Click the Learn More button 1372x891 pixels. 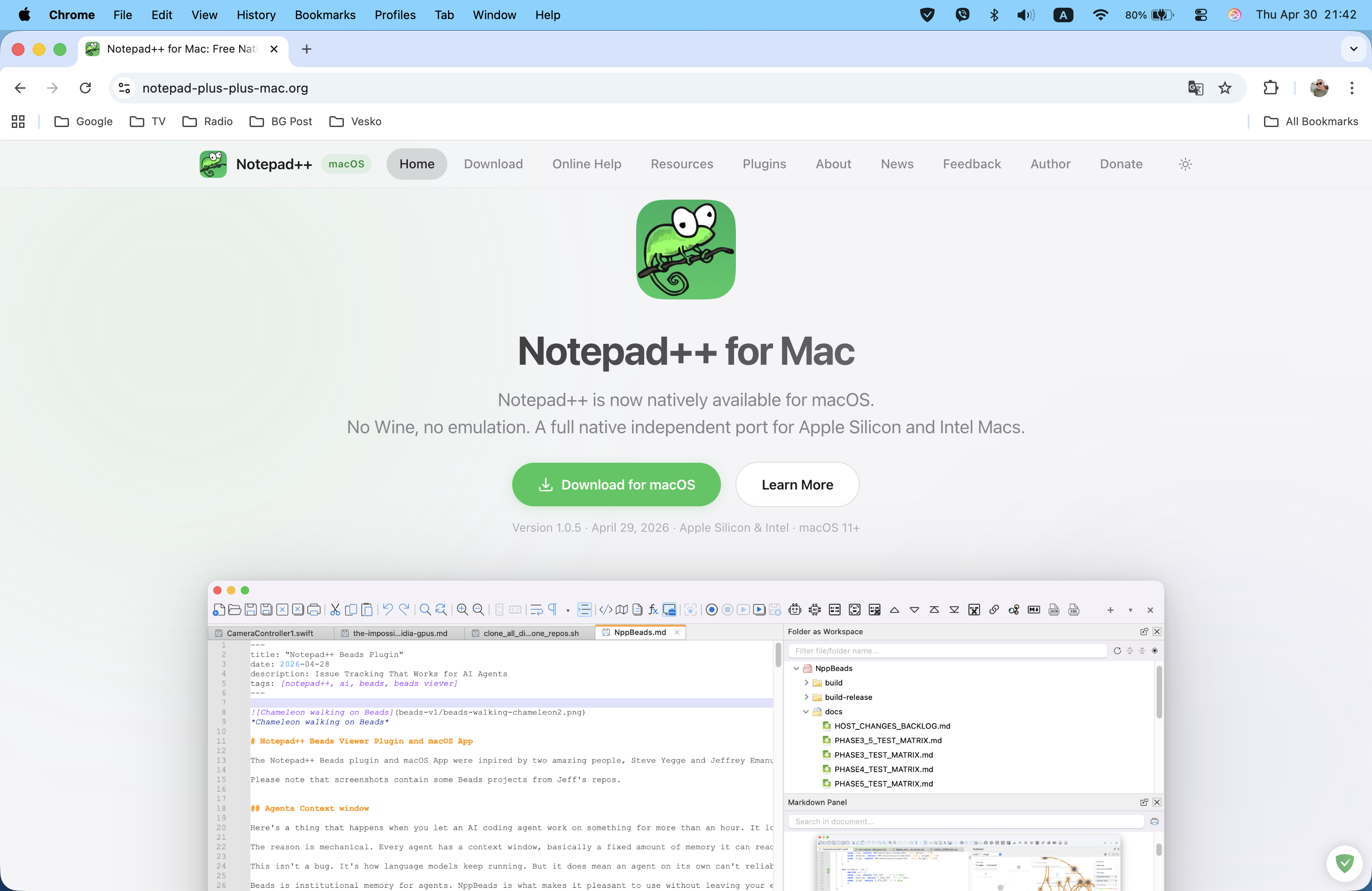[x=797, y=485]
